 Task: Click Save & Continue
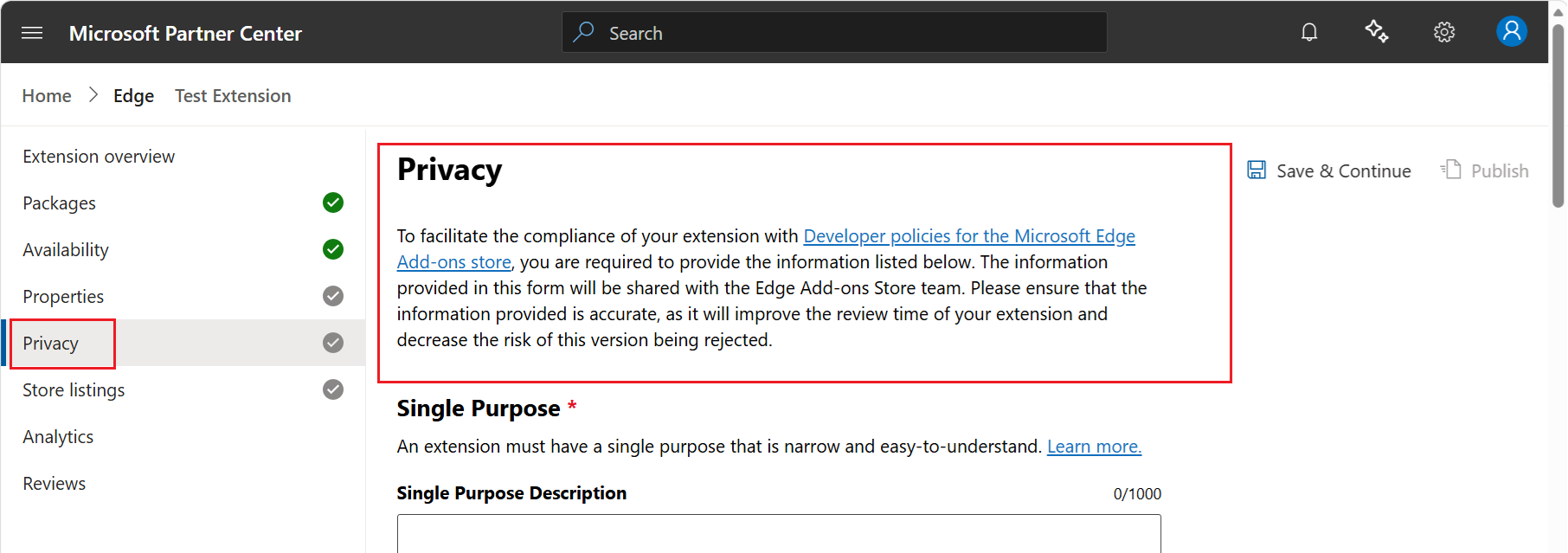click(1329, 170)
